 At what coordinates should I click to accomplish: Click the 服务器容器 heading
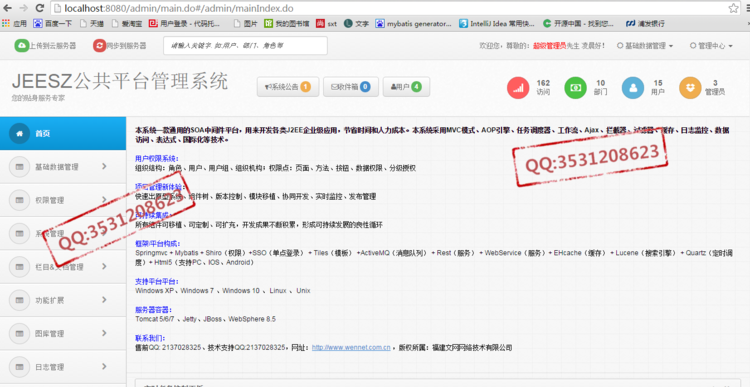pyautogui.click(x=153, y=310)
